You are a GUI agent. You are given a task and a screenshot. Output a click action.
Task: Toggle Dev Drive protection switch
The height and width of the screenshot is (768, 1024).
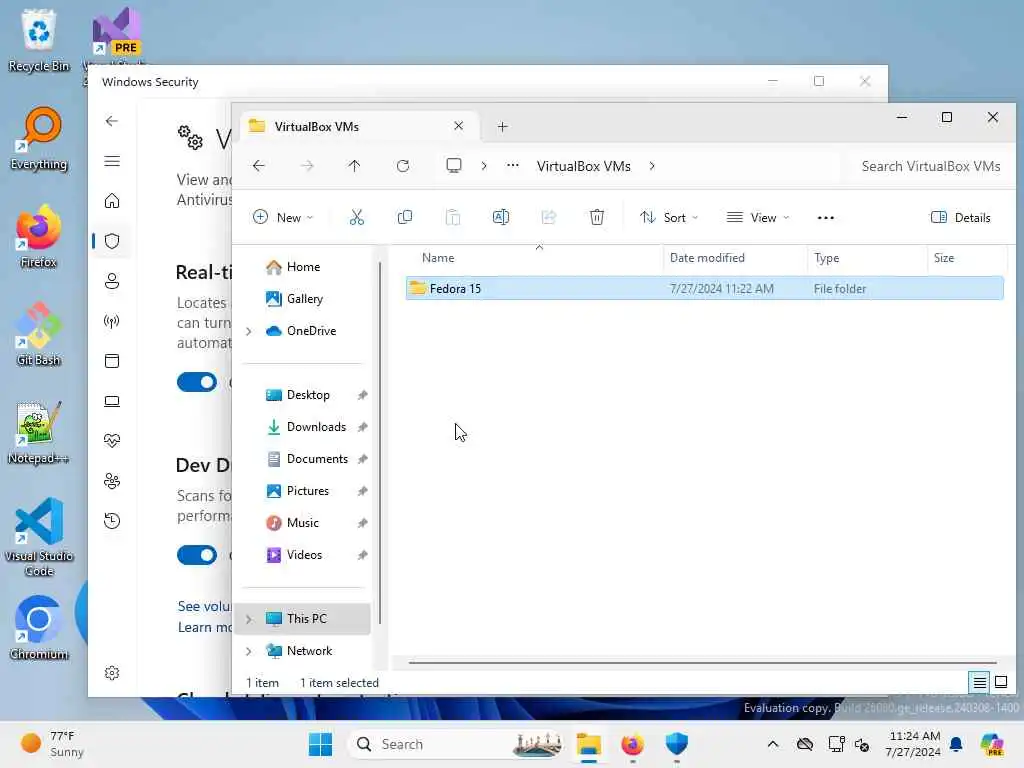[x=197, y=555]
